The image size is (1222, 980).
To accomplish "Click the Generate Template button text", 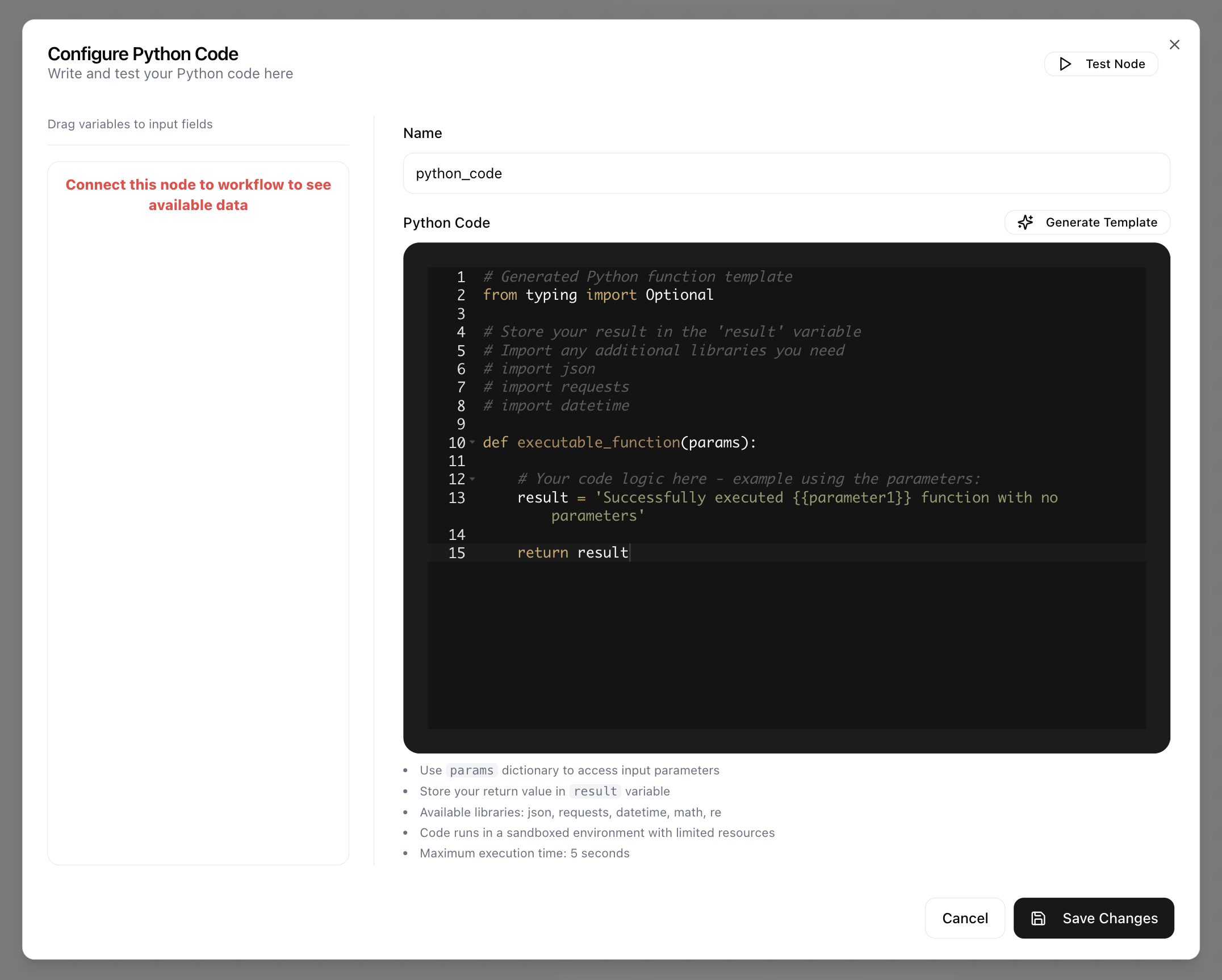I will pyautogui.click(x=1101, y=222).
